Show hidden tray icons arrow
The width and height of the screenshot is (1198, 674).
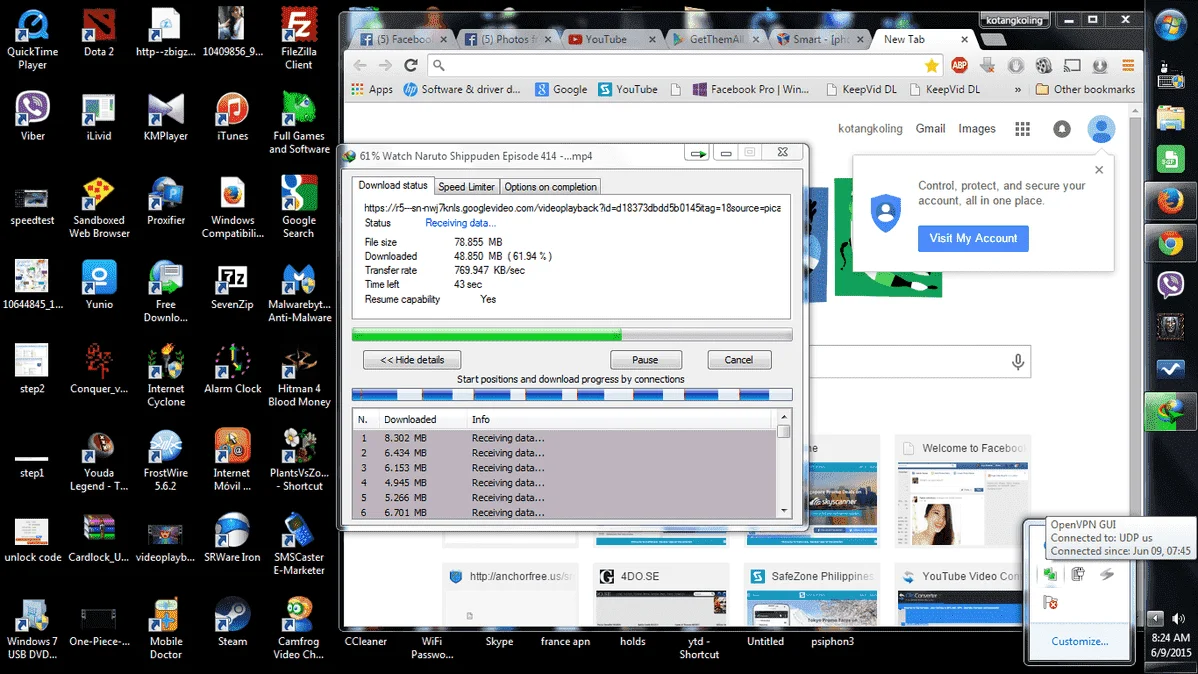click(1155, 618)
